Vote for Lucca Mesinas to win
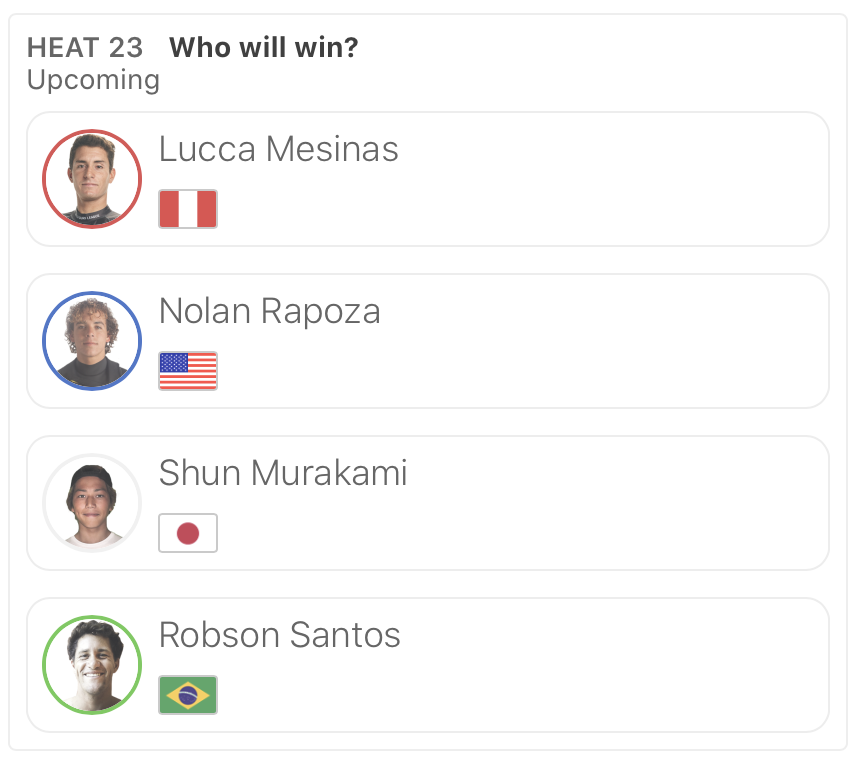 pyautogui.click(x=600, y=179)
